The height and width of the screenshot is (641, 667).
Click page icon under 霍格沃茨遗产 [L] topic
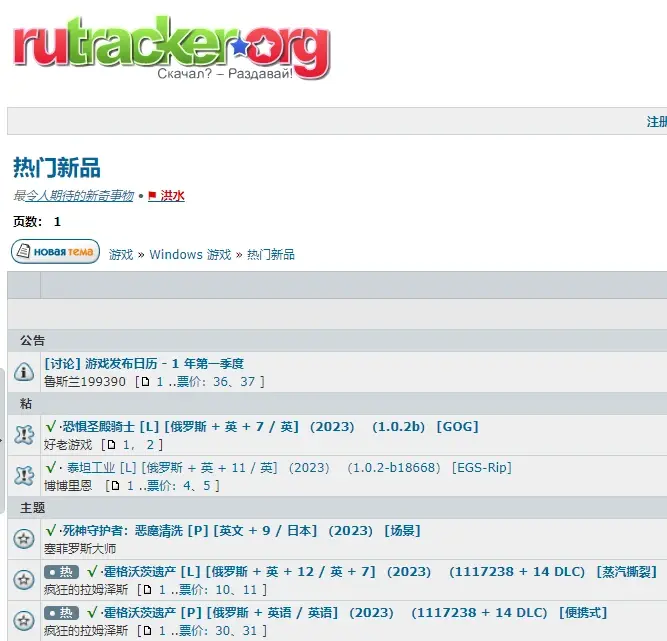coord(147,590)
